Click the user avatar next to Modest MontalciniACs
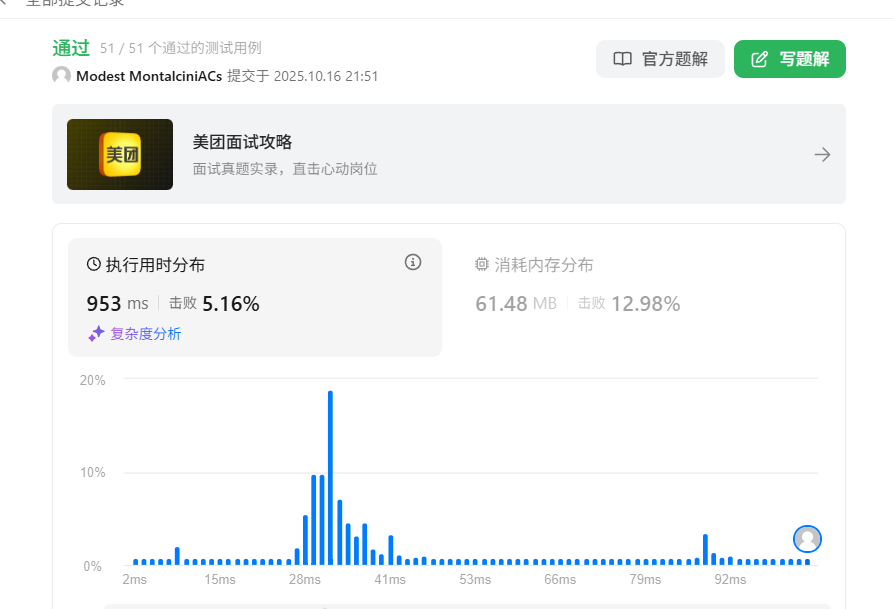Viewport: 893px width, 609px height. tap(61, 75)
